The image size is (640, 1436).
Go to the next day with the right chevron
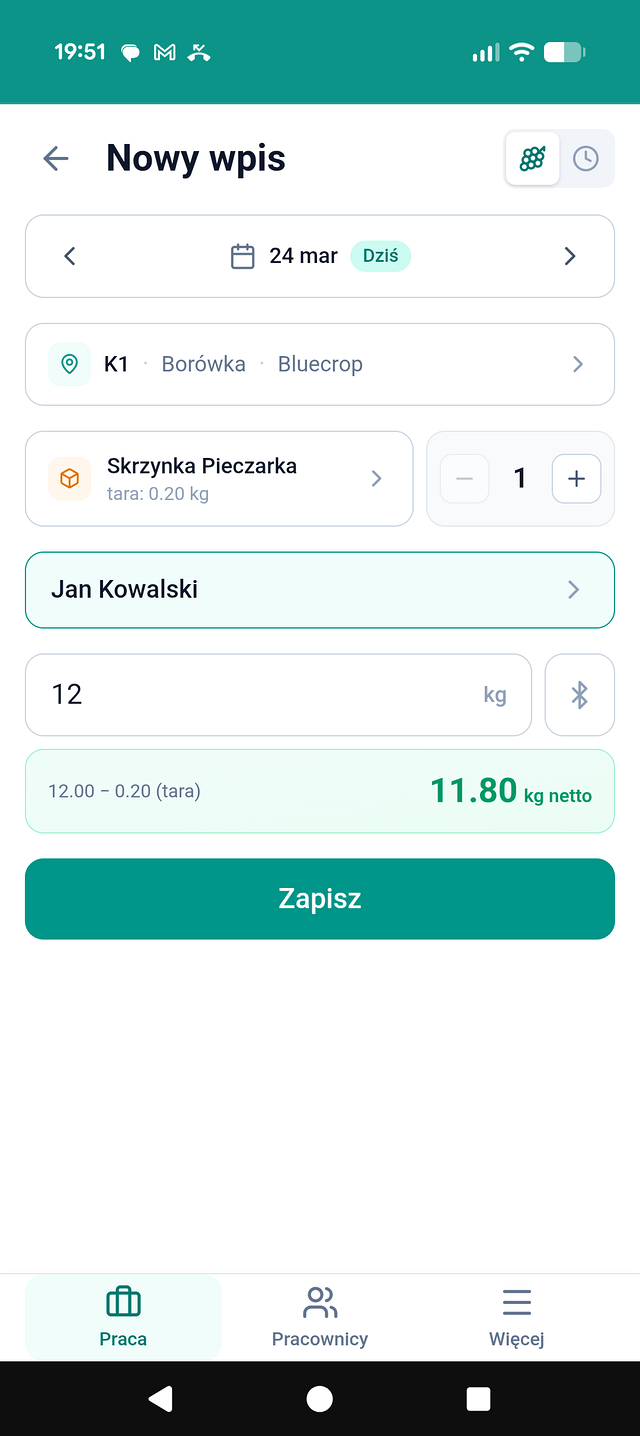(570, 256)
